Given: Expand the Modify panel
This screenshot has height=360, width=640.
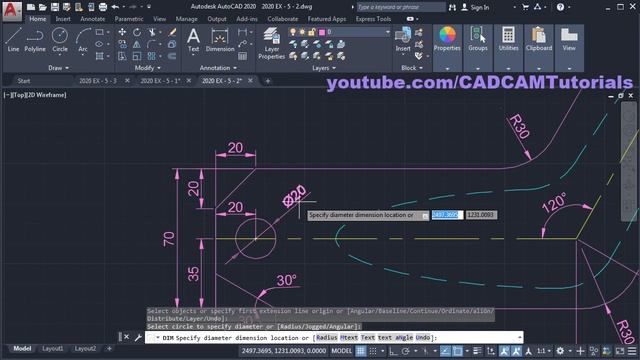Looking at the screenshot, I should (x=148, y=68).
